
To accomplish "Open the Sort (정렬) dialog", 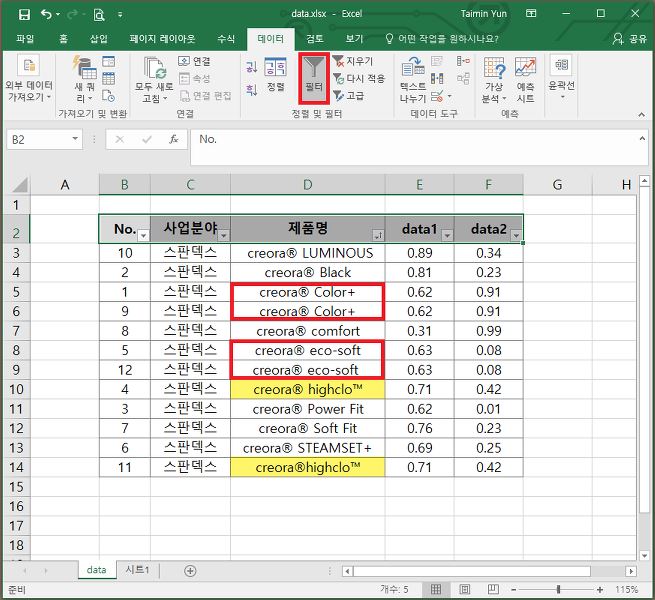I will (x=275, y=74).
